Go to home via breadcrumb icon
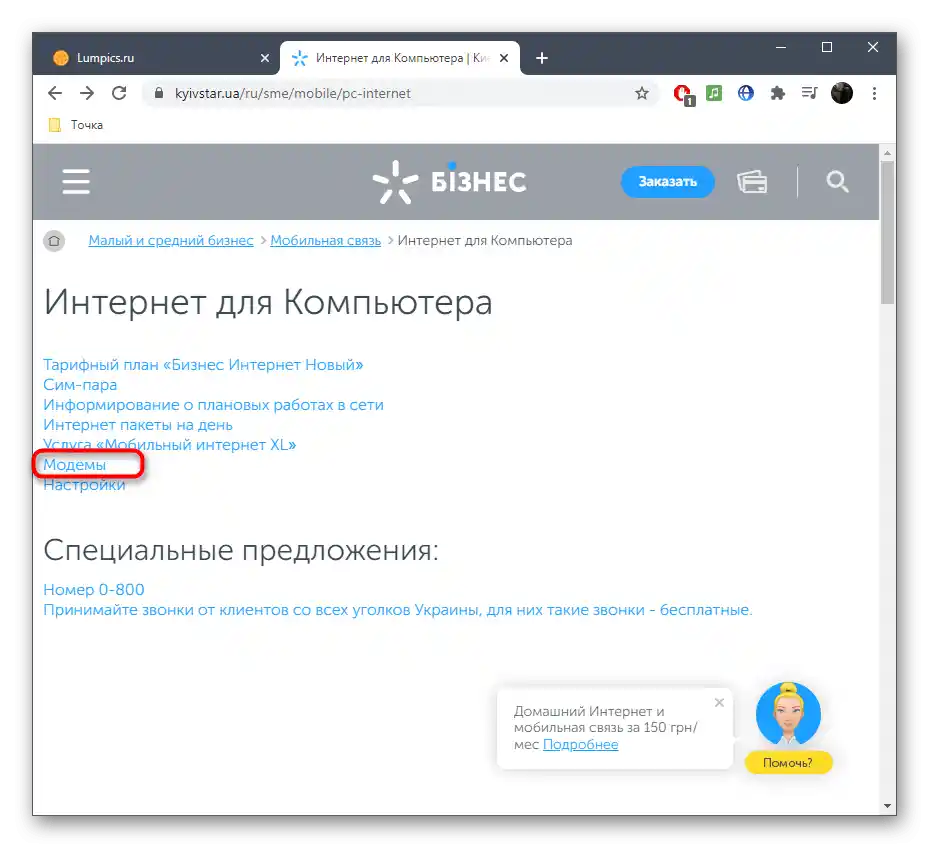The image size is (929, 848). click(x=54, y=241)
